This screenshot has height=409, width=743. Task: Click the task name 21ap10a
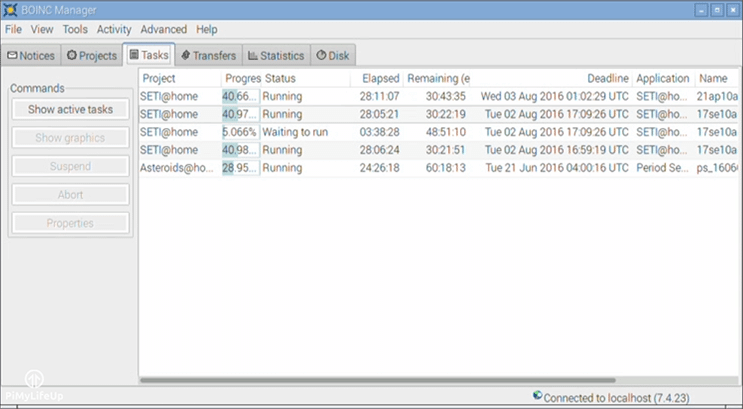pos(717,96)
